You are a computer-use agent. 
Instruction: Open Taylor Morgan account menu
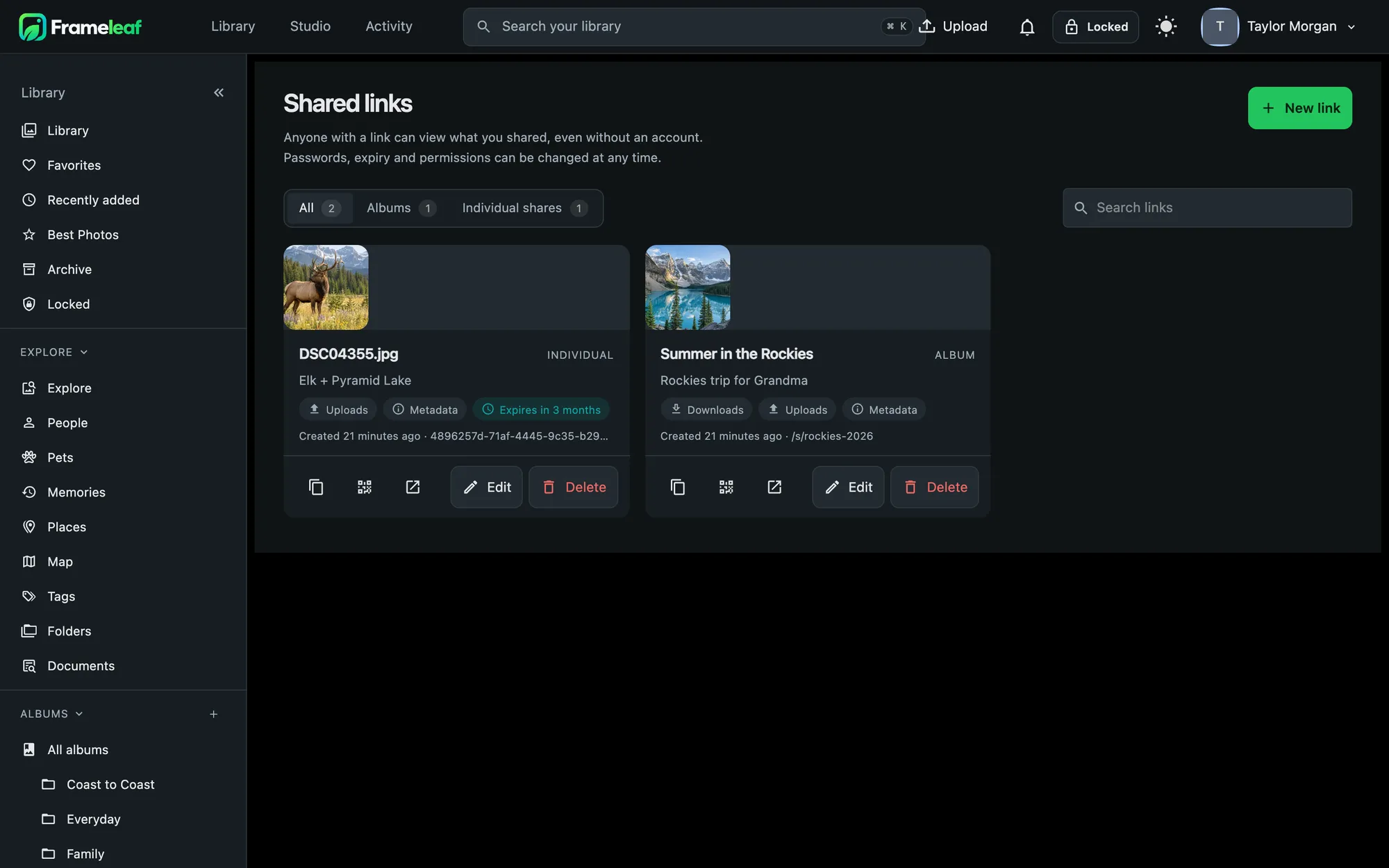1279,27
